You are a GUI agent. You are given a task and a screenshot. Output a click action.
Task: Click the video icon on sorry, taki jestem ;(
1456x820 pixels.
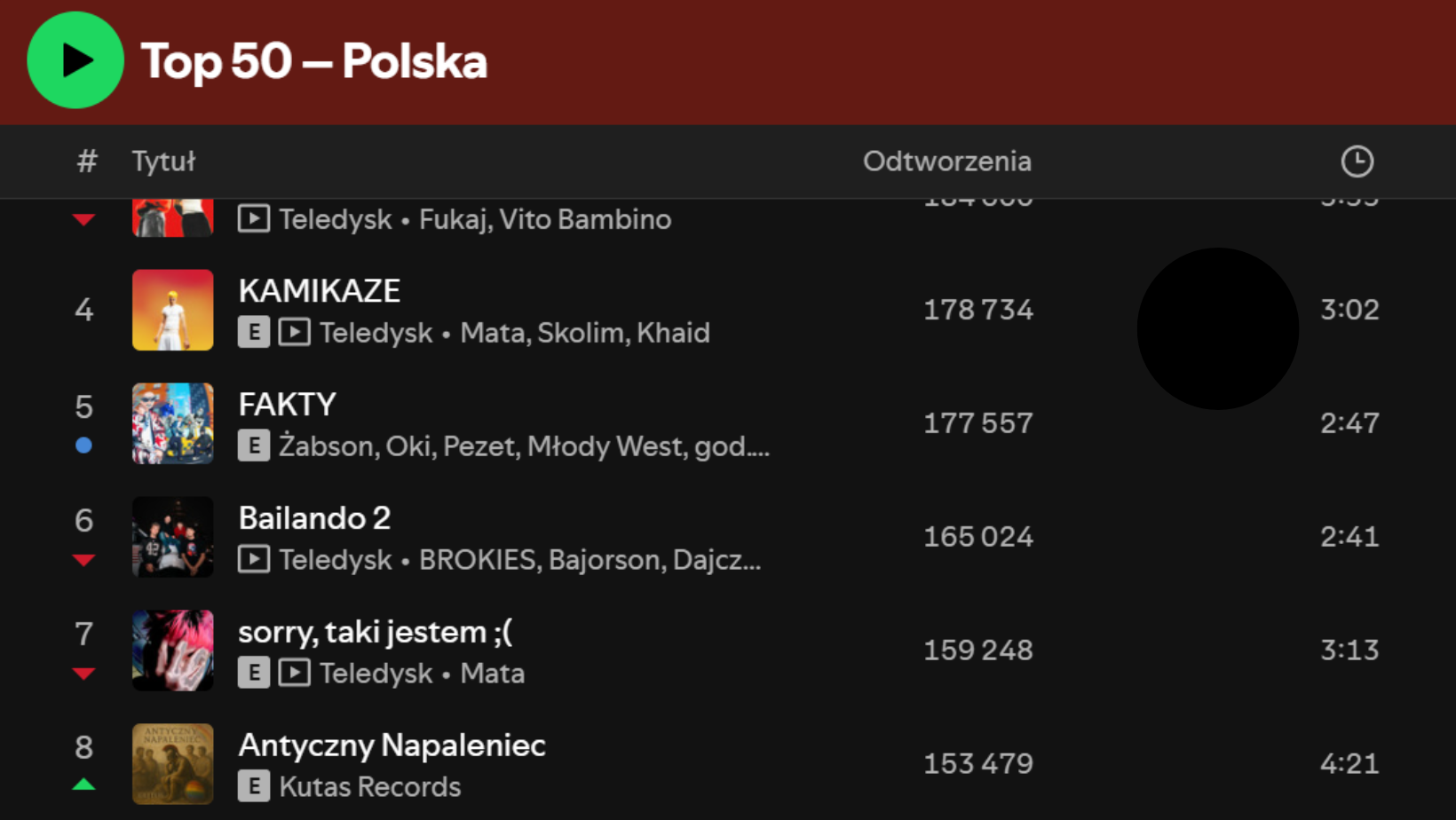[295, 674]
